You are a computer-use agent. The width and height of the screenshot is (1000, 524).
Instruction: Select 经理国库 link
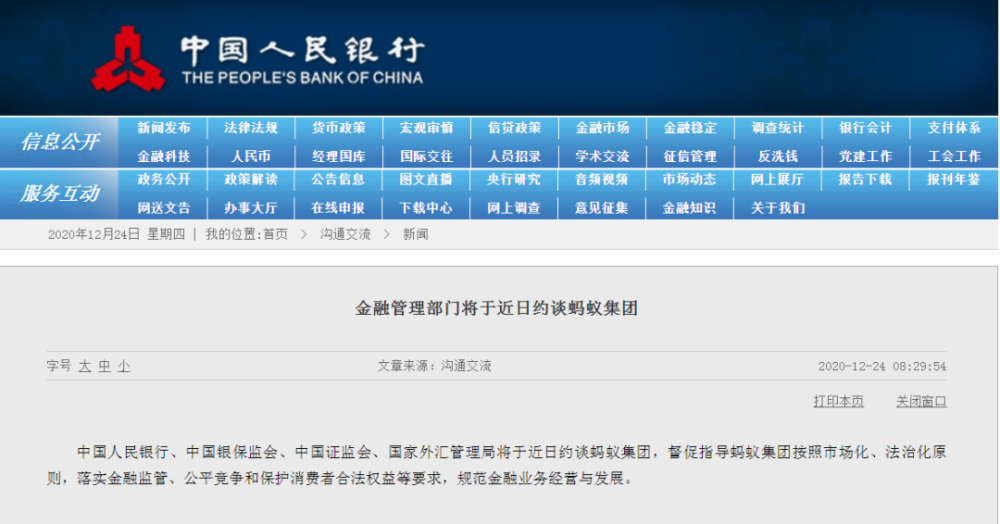339,156
